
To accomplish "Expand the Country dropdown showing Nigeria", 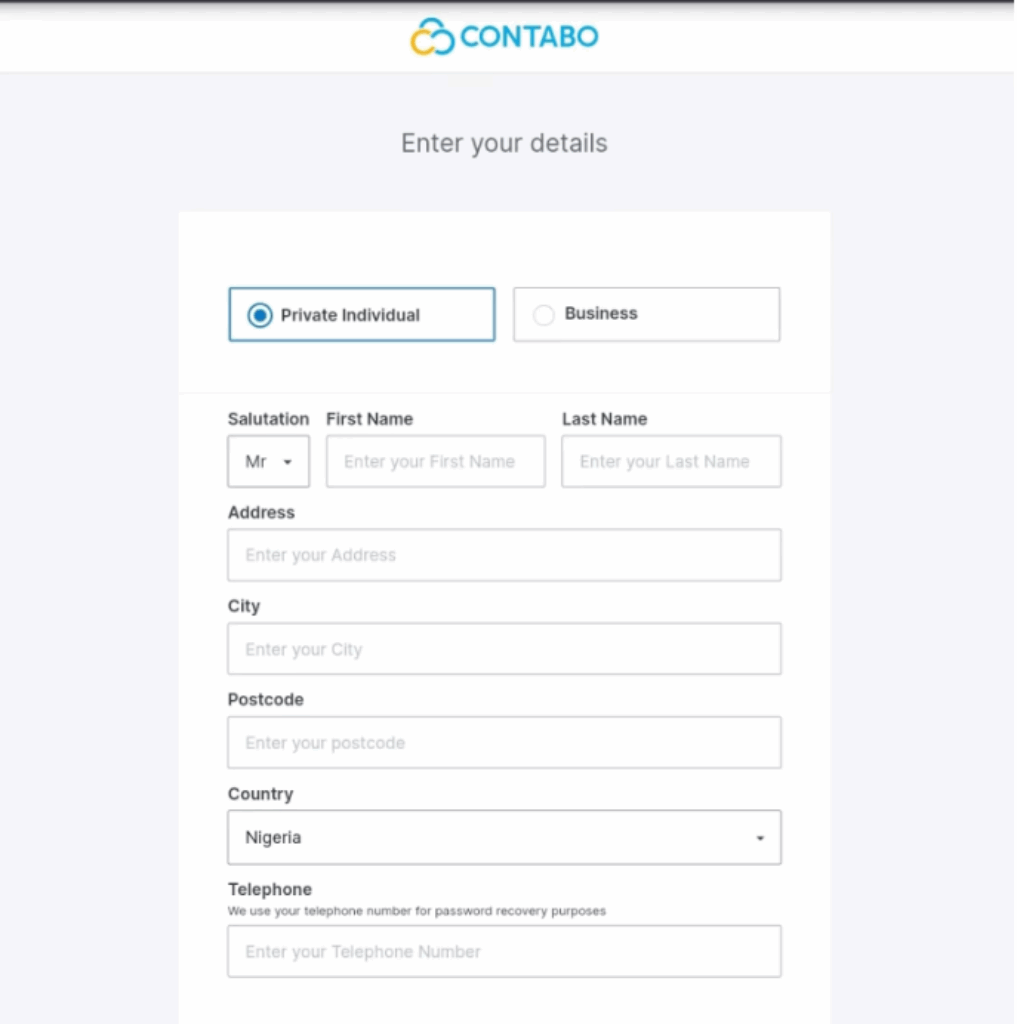I will pos(504,838).
